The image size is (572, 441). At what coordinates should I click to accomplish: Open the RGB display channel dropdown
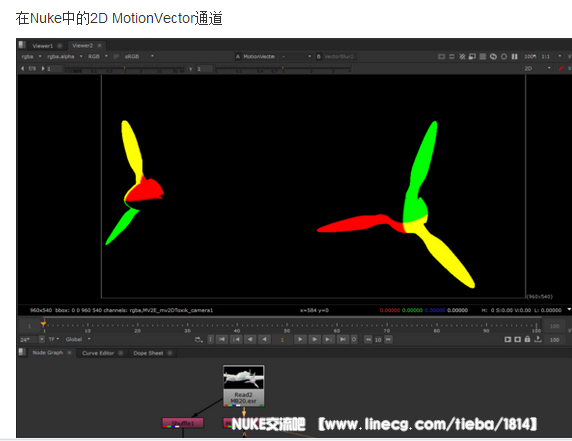click(97, 56)
